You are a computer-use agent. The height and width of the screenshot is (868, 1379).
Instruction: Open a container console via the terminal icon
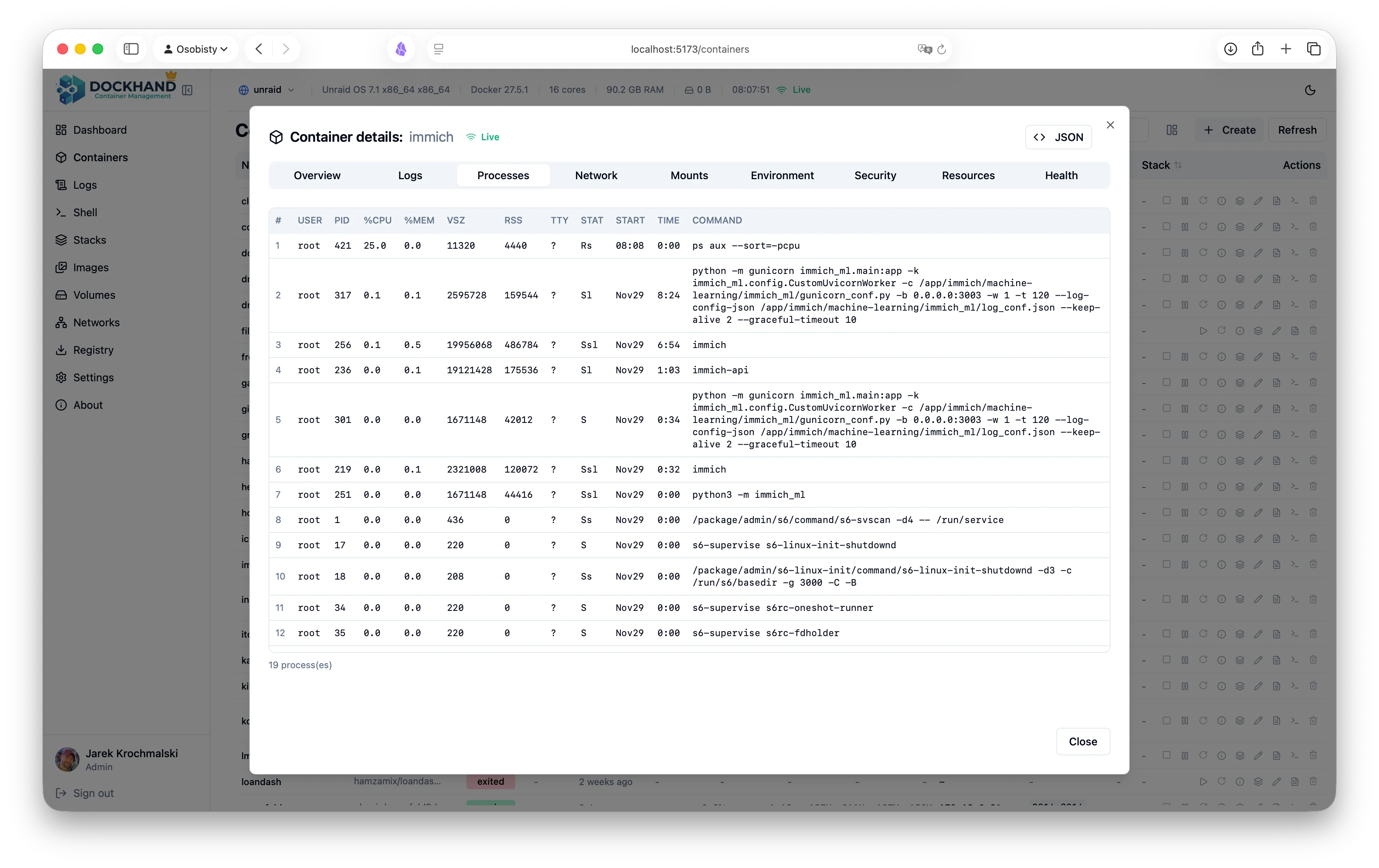coord(1295,201)
